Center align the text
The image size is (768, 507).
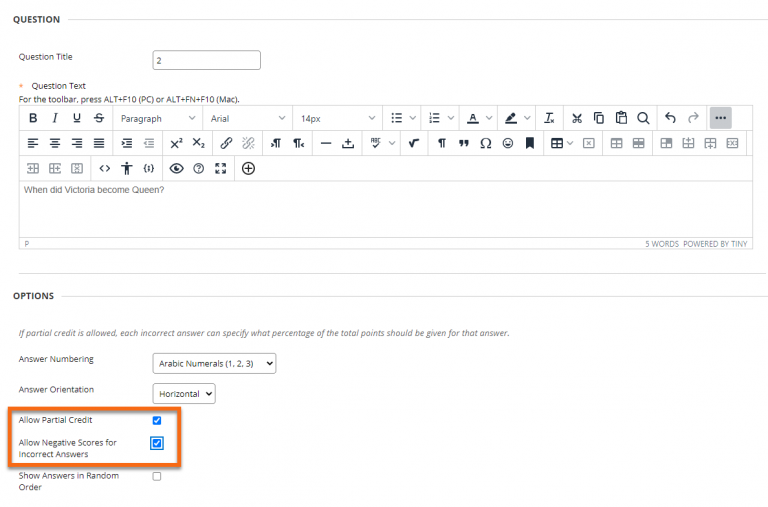(x=55, y=144)
